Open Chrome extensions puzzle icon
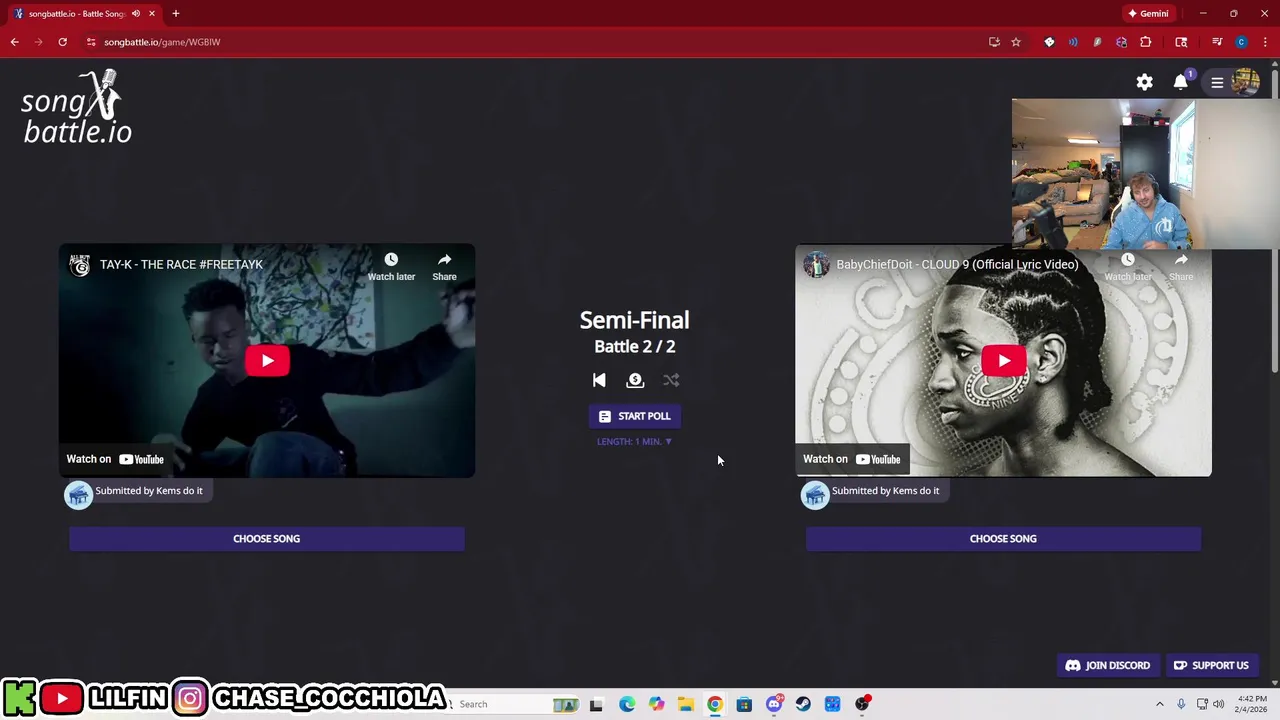The image size is (1280, 720). (1145, 42)
